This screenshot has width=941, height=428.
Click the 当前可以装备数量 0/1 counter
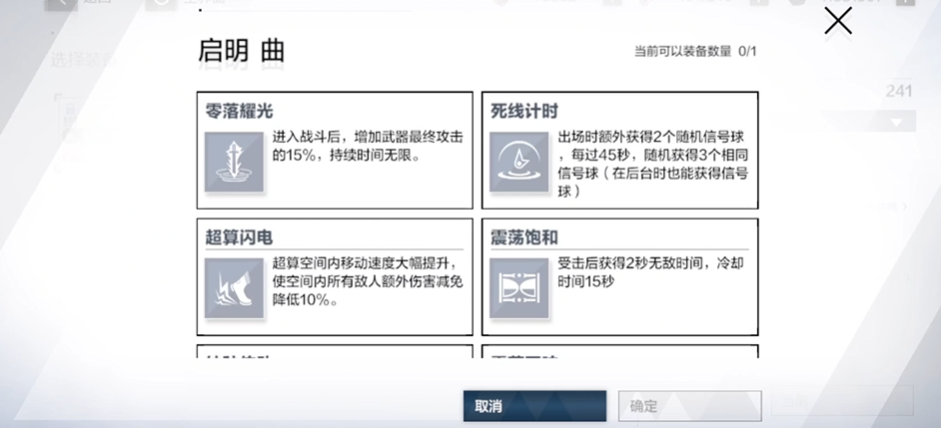click(696, 52)
